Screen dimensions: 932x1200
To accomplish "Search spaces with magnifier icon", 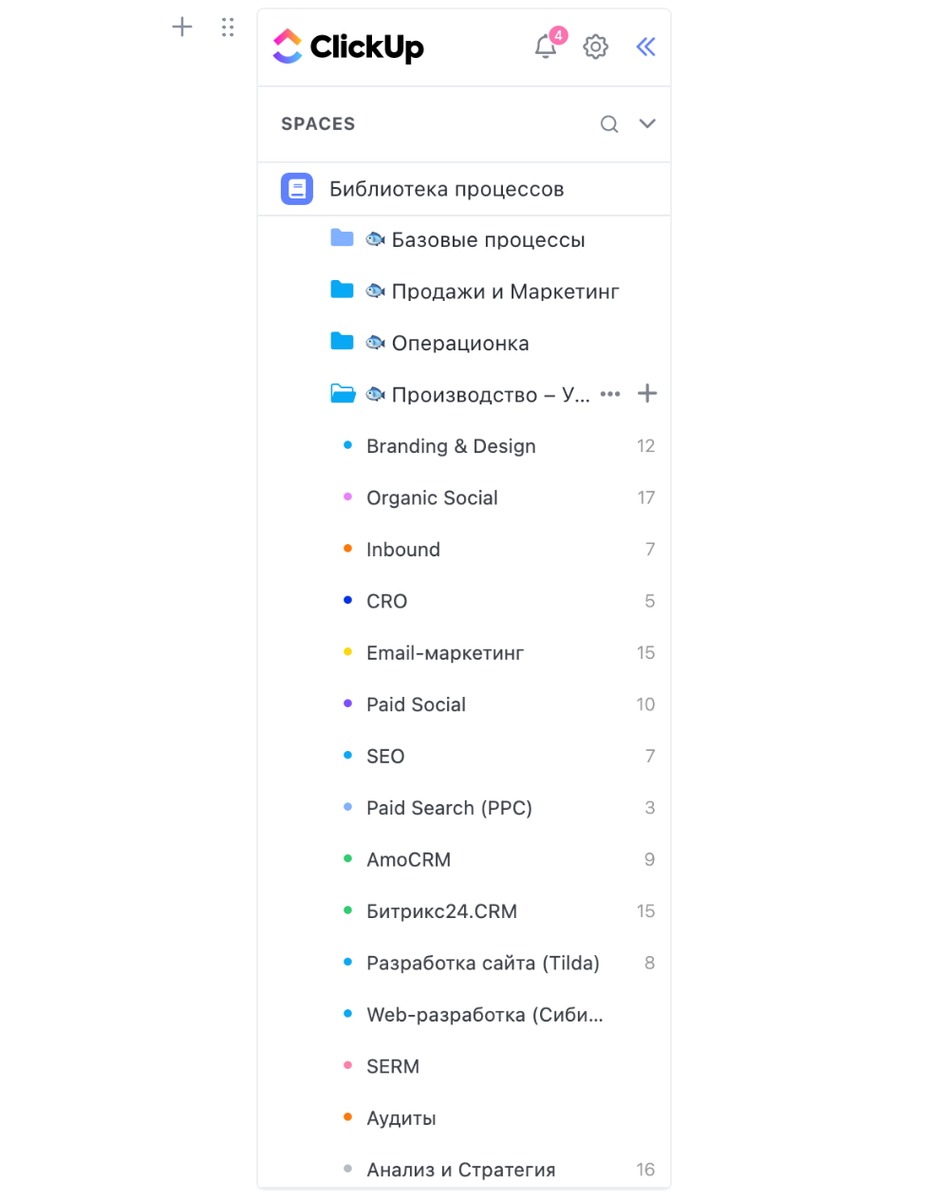I will click(x=609, y=124).
